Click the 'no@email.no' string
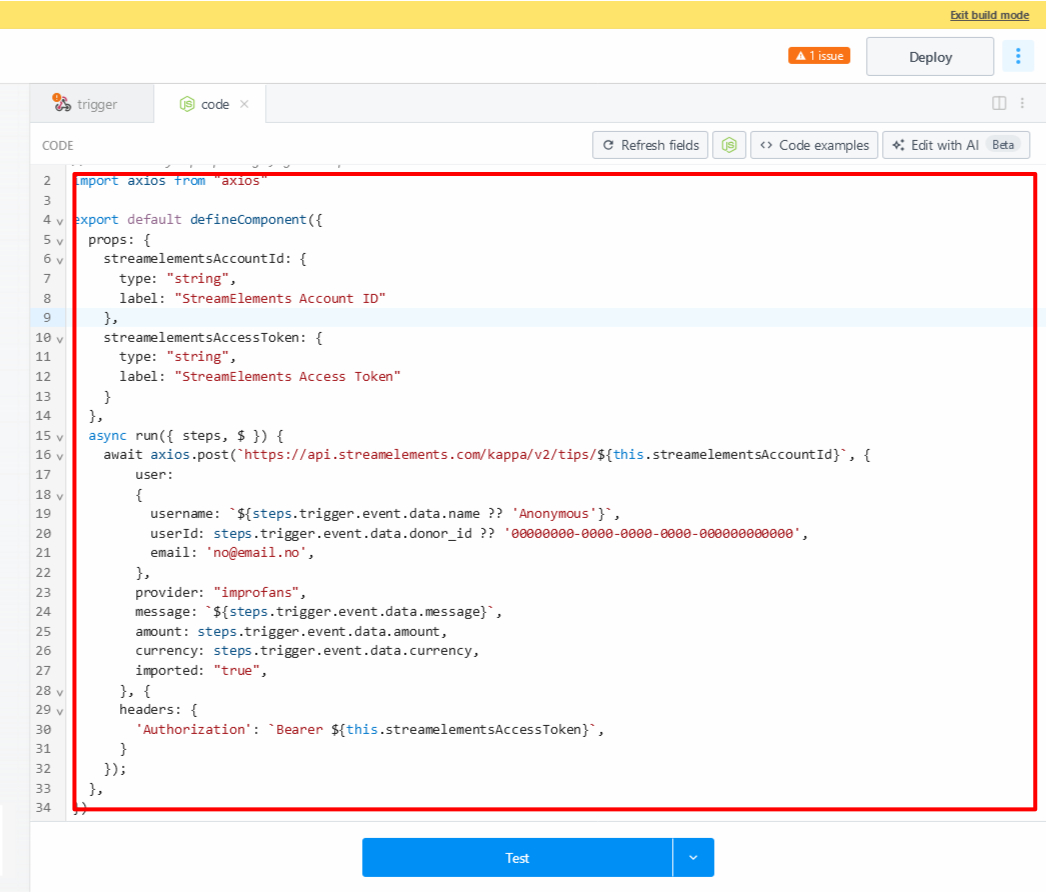The height and width of the screenshot is (892, 1047). (x=256, y=553)
